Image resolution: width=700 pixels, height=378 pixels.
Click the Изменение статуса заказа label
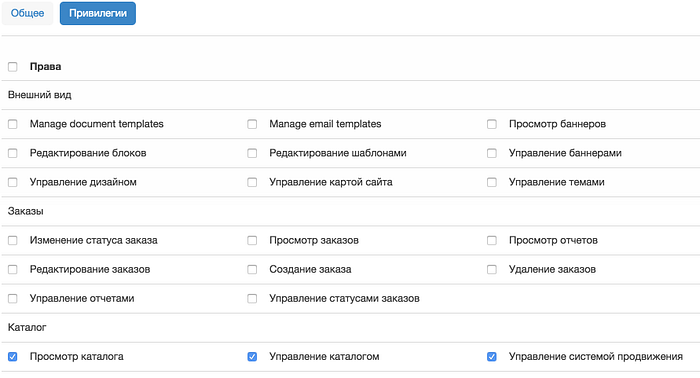coord(94,241)
